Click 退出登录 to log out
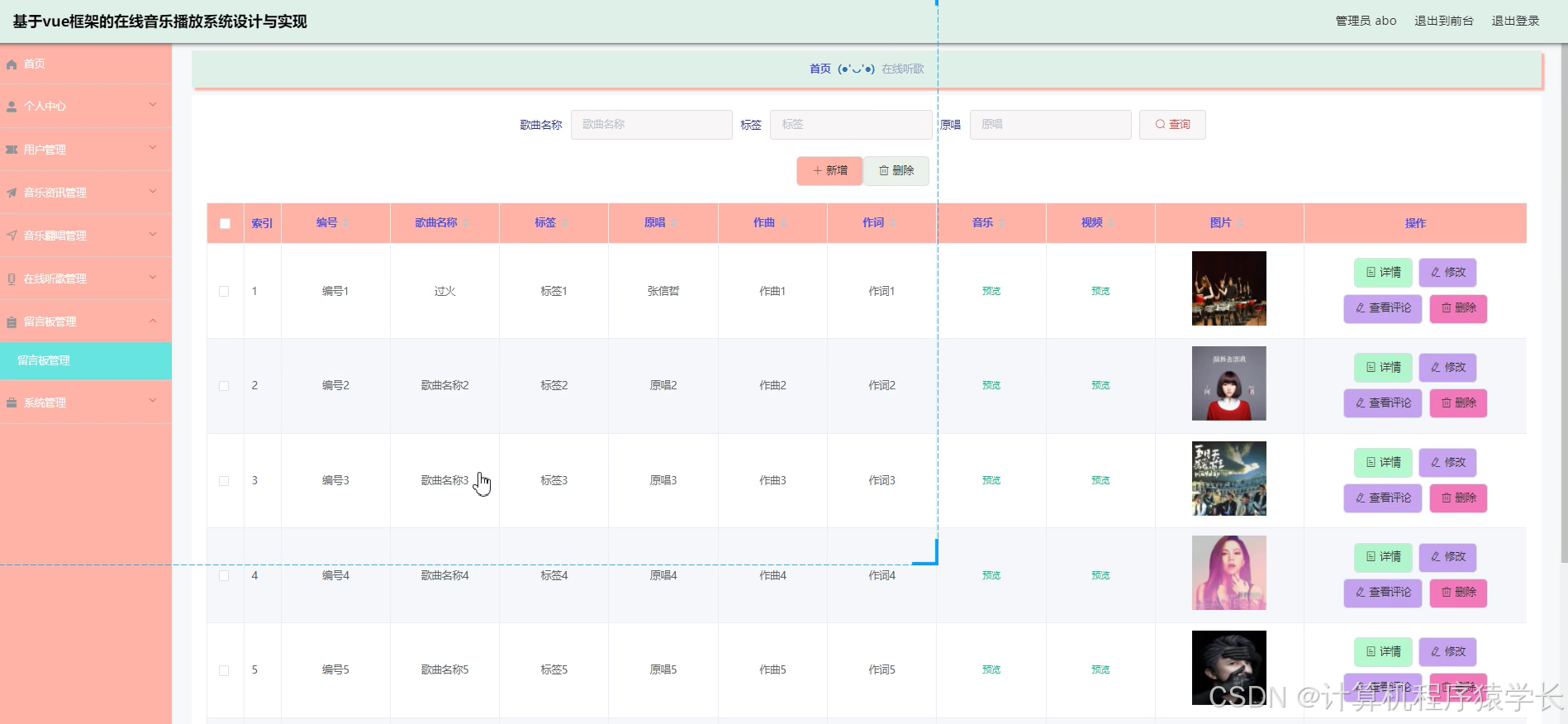This screenshot has height=724, width=1568. point(1515,21)
